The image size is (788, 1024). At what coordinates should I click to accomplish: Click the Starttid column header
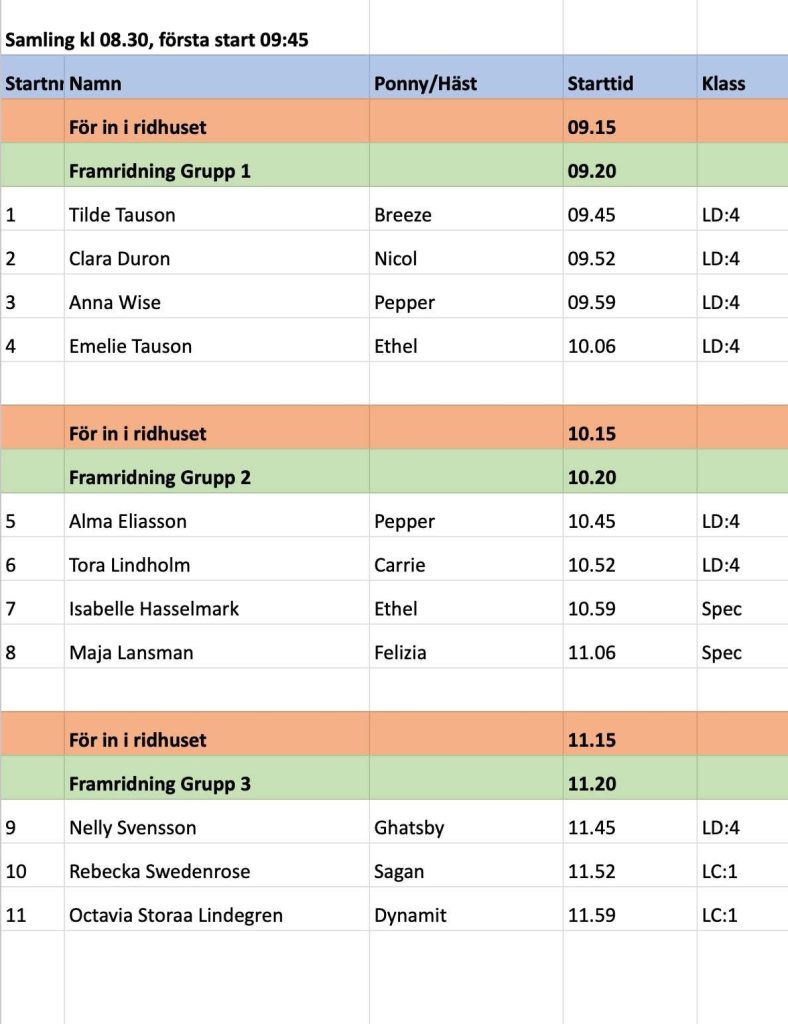(x=600, y=84)
